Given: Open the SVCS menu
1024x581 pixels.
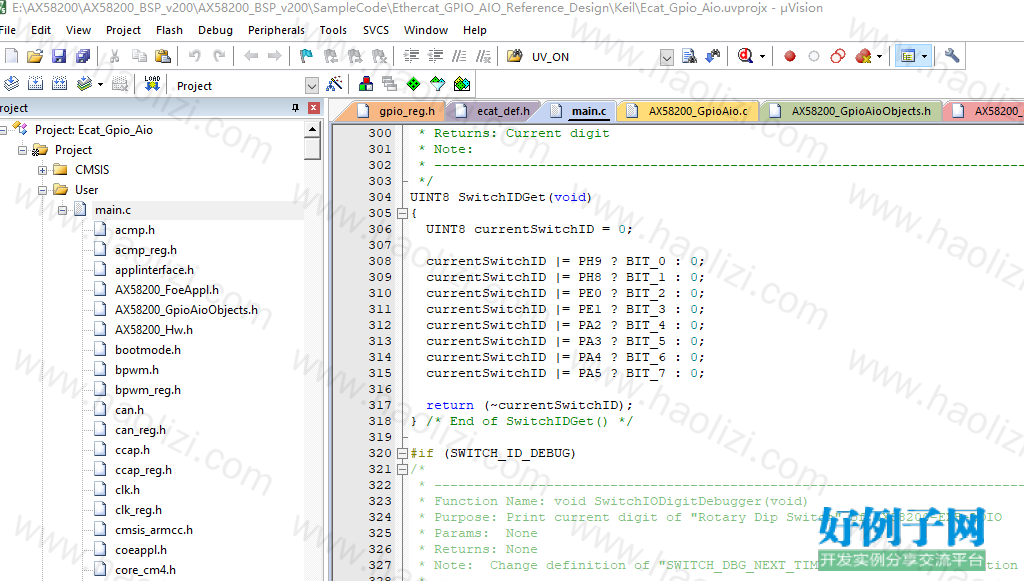Looking at the screenshot, I should (x=376, y=30).
